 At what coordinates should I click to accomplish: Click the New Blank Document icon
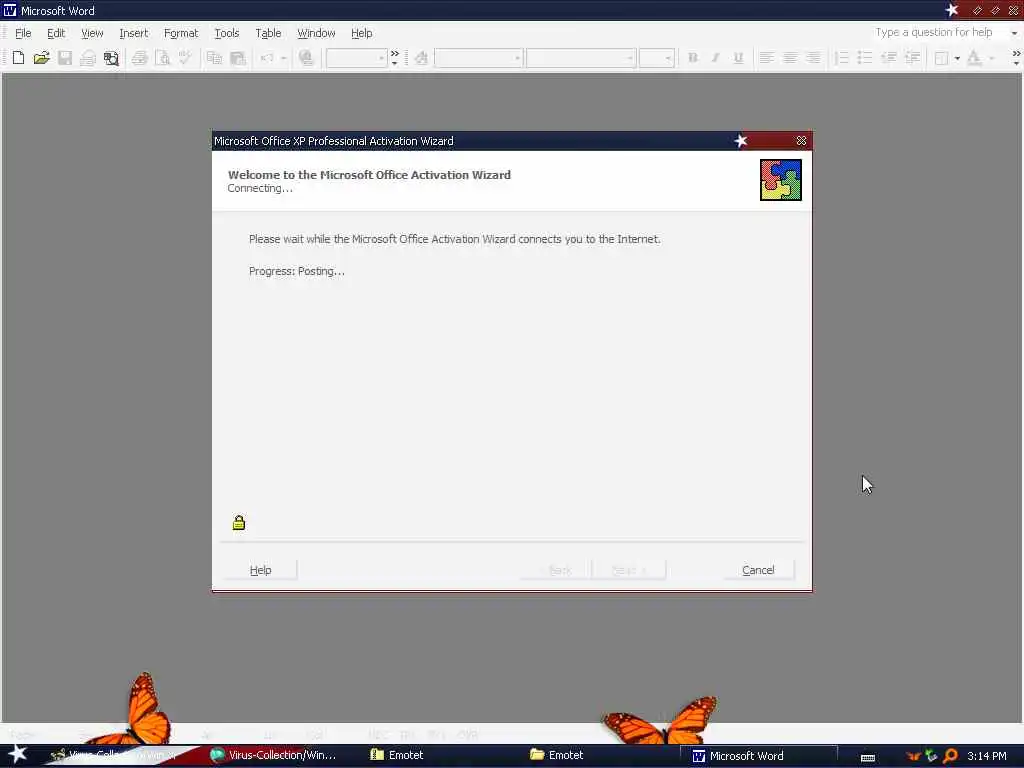click(18, 58)
